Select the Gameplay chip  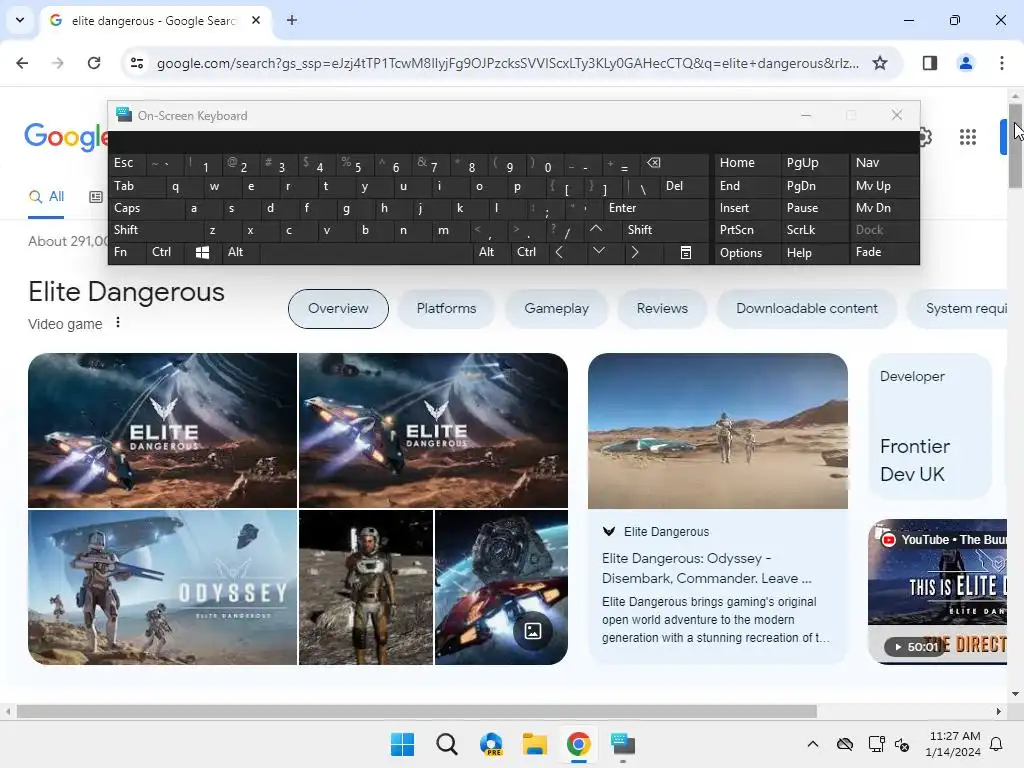556,308
